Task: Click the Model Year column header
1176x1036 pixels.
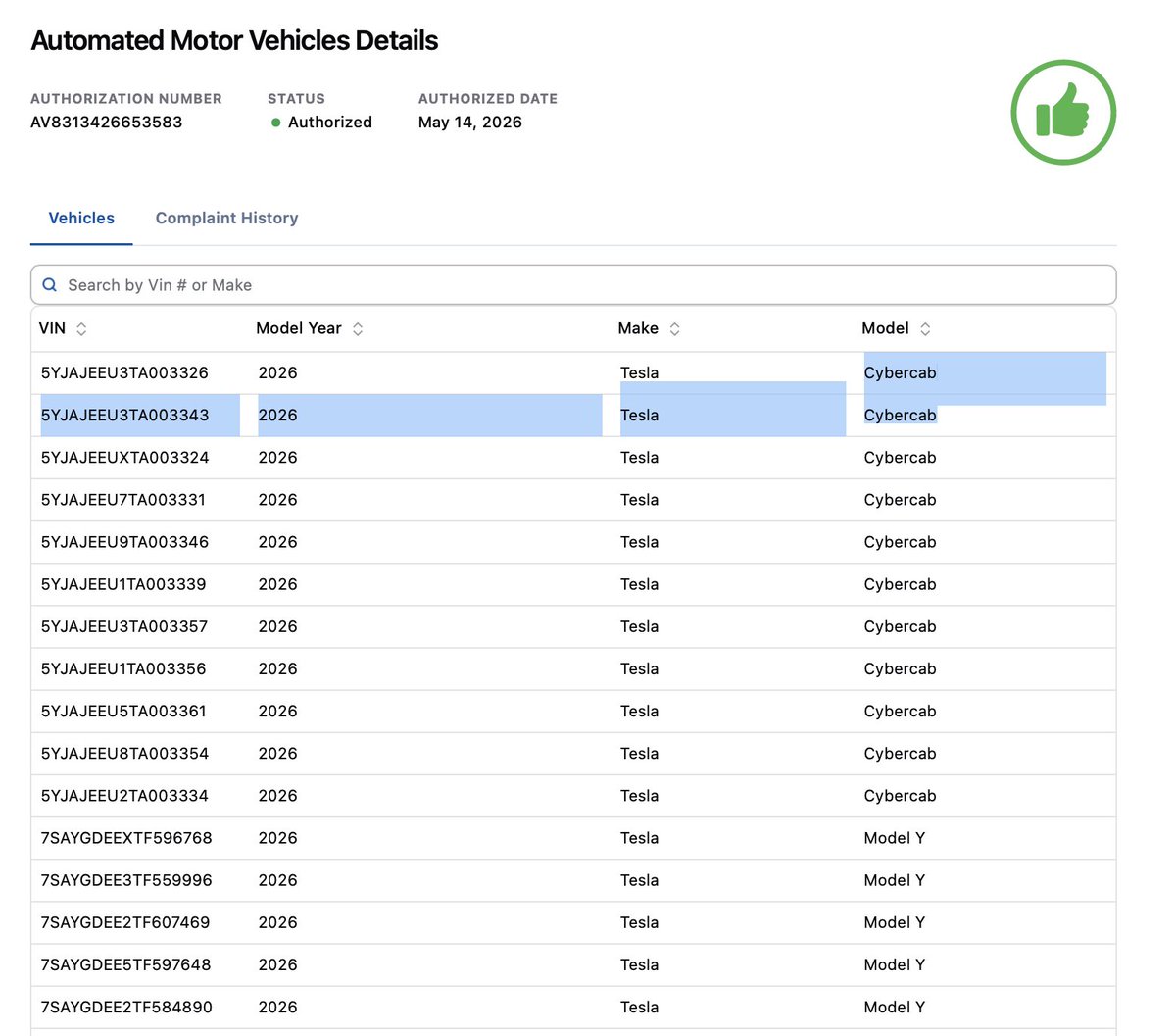Action: (x=299, y=328)
